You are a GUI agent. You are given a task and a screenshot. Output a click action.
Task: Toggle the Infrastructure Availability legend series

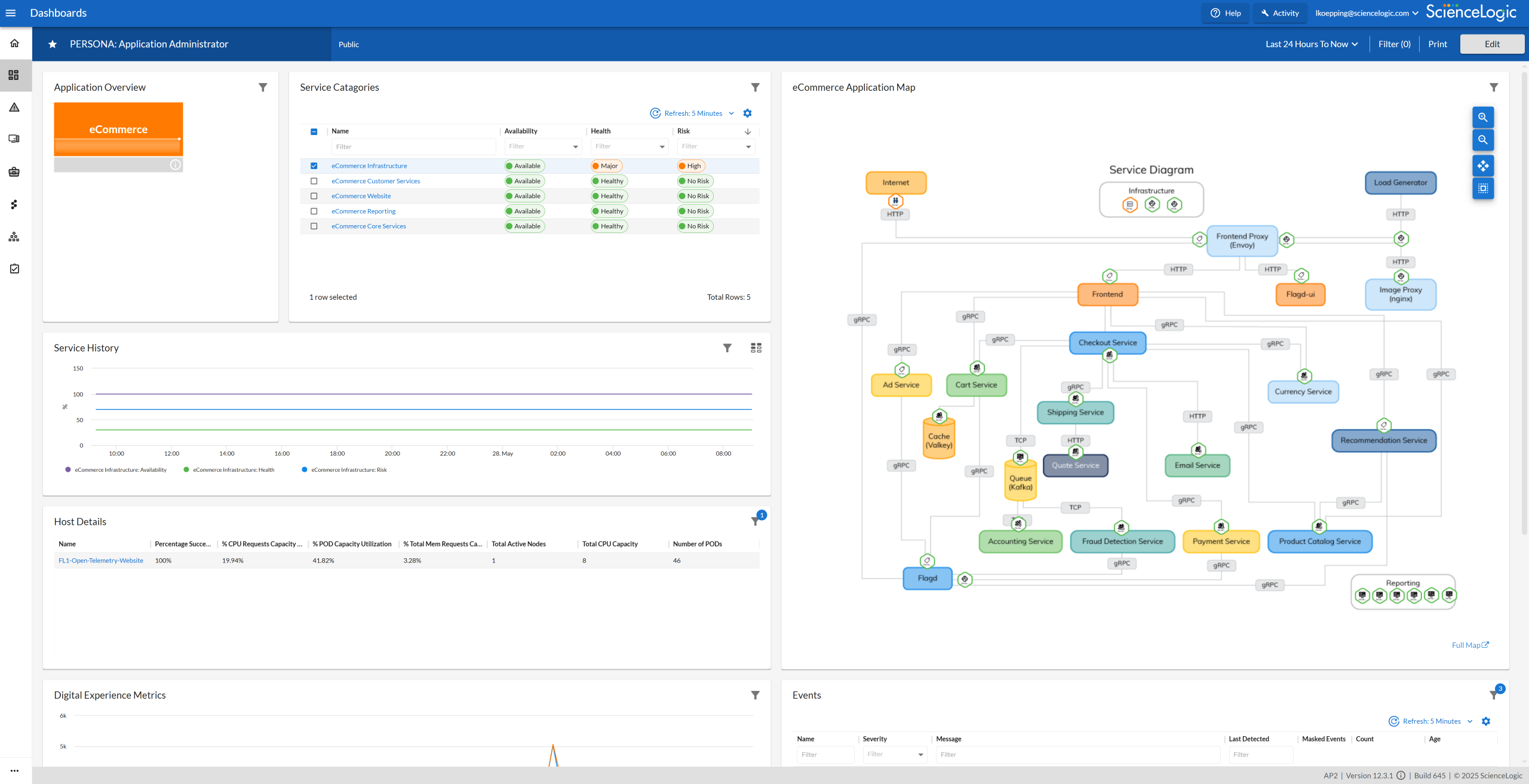click(116, 470)
